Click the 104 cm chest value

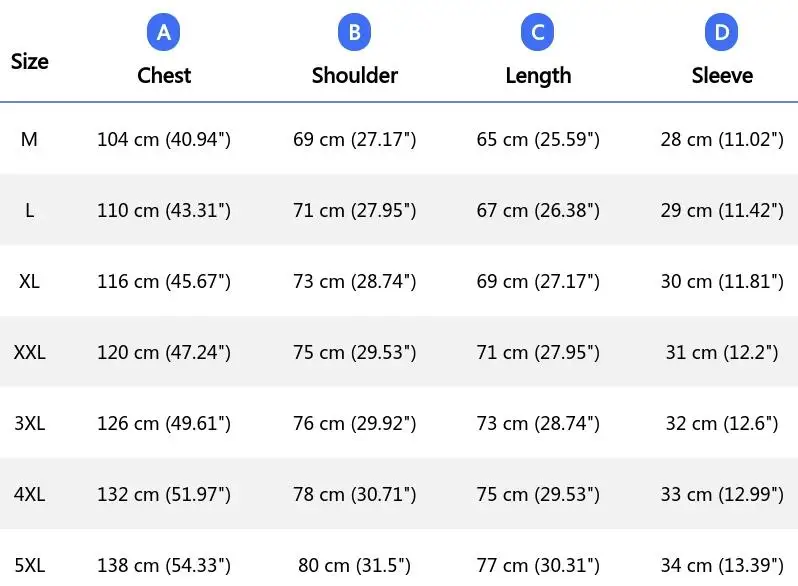(x=164, y=139)
